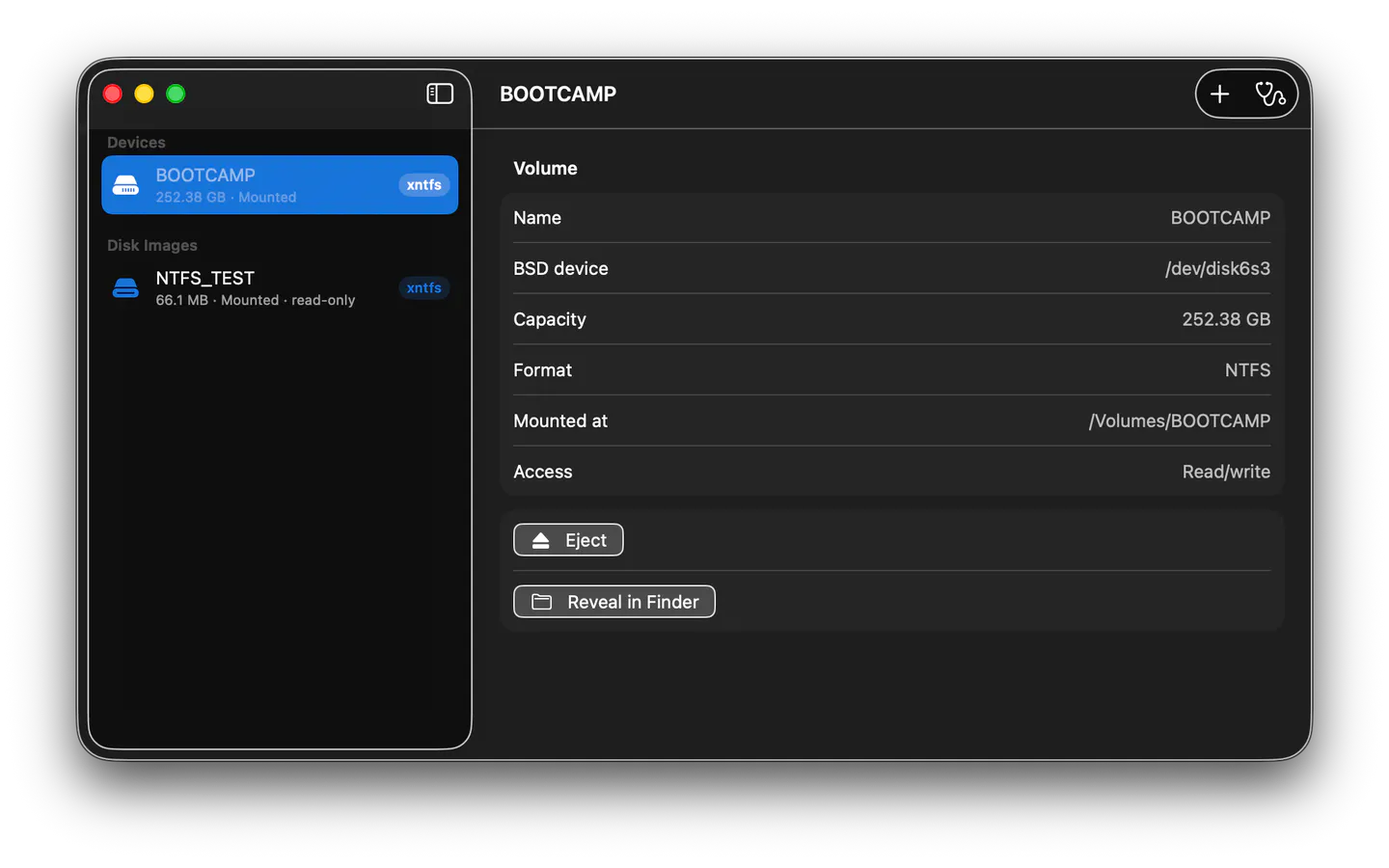Click the "252.38 GB · Mounted" sidebar status
1389x868 pixels.
point(226,197)
